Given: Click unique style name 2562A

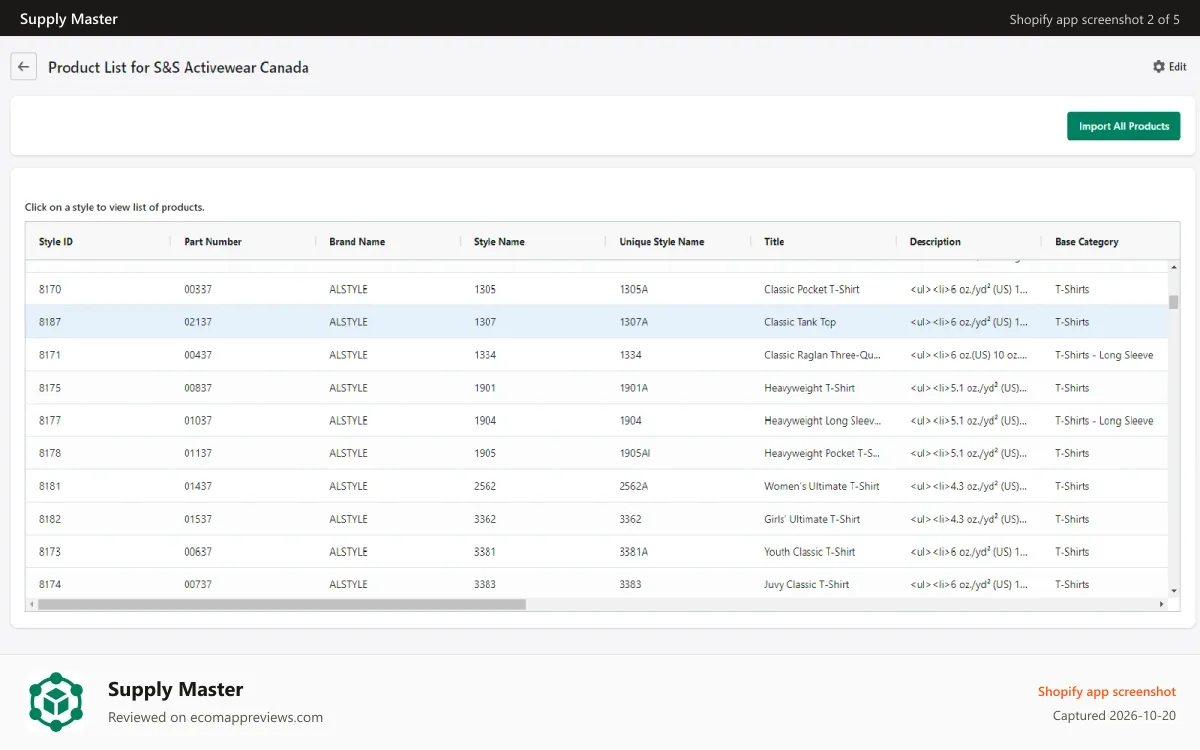Looking at the screenshot, I should 634,486.
